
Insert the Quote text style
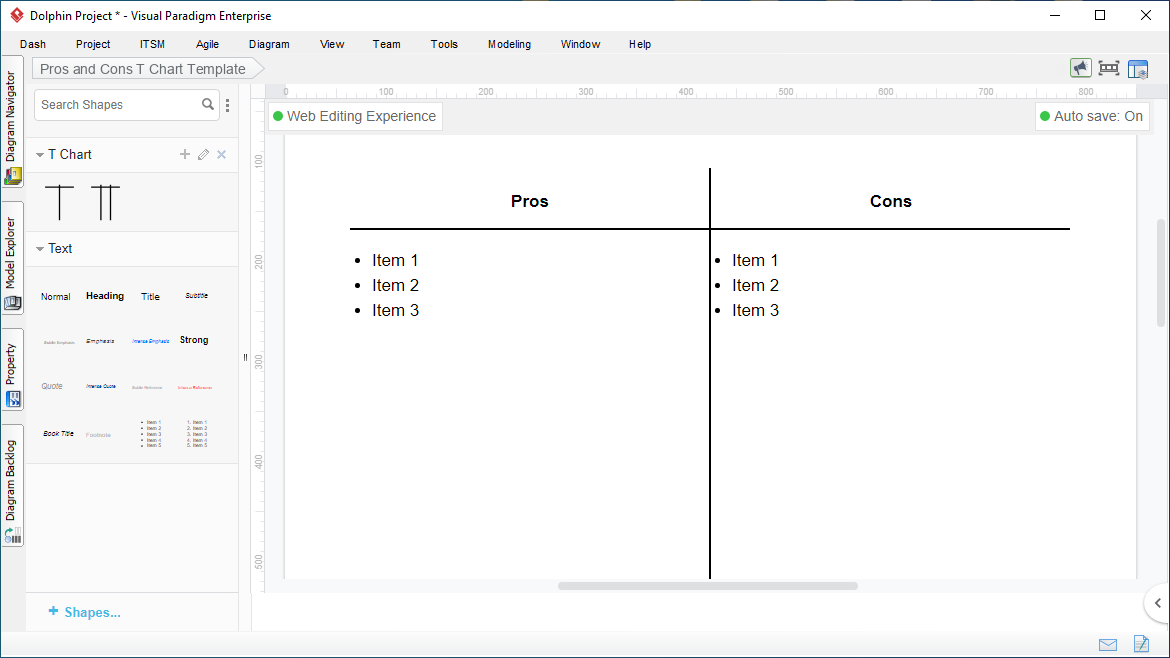pyautogui.click(x=51, y=386)
